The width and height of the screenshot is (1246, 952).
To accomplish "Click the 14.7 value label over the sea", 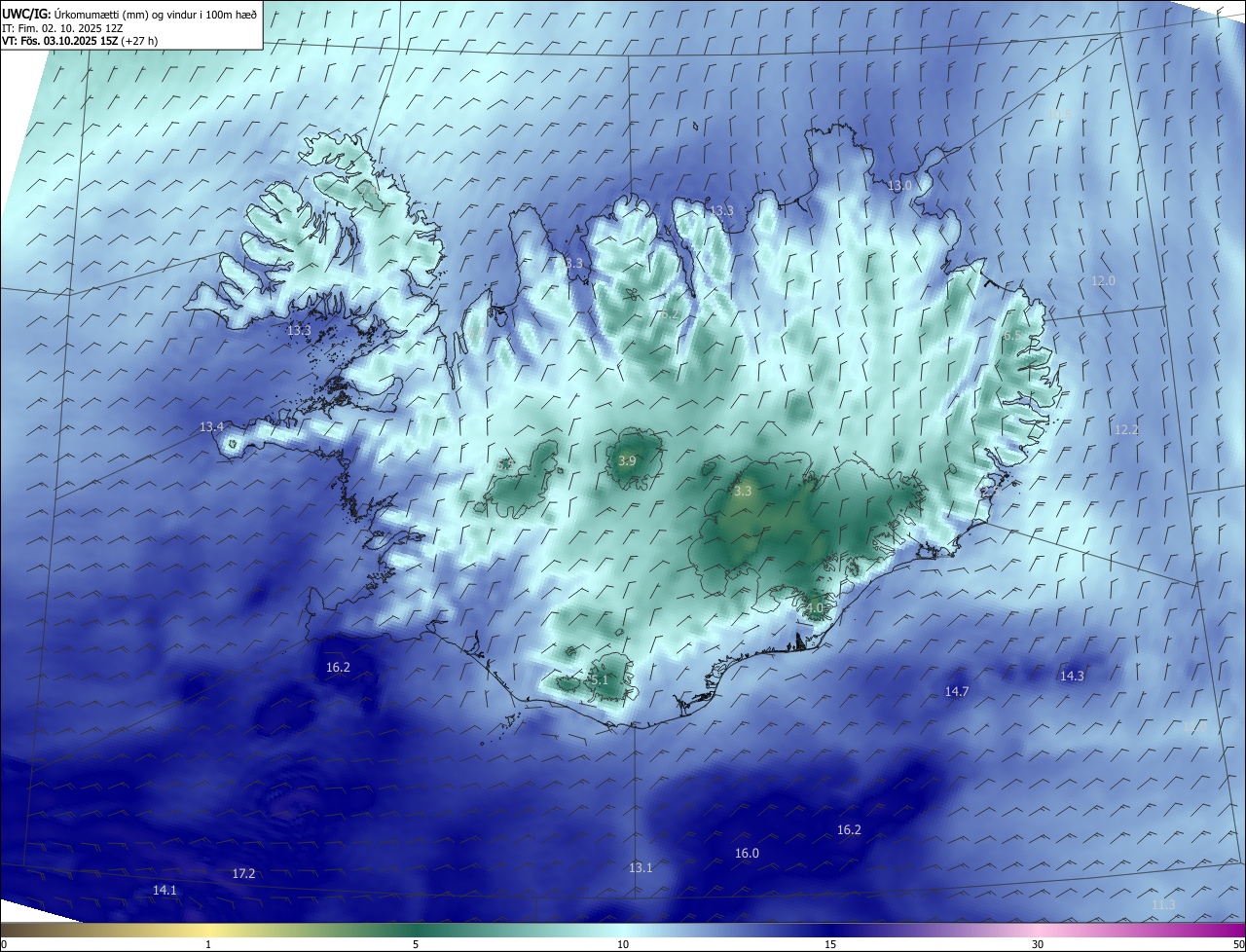I will 957,691.
